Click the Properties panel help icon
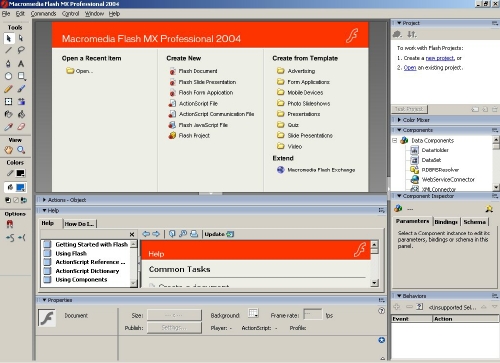Screen dimensions: 500x363 tap(382, 311)
